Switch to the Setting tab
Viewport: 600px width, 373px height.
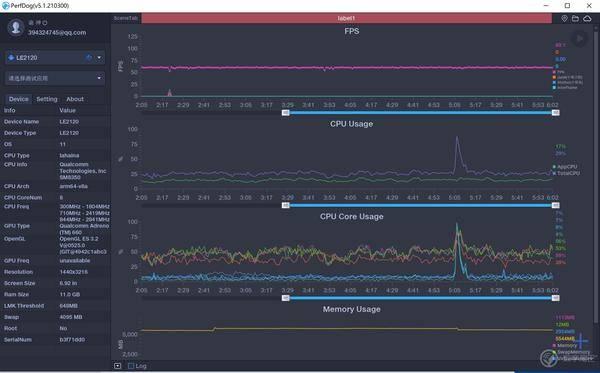[x=47, y=99]
